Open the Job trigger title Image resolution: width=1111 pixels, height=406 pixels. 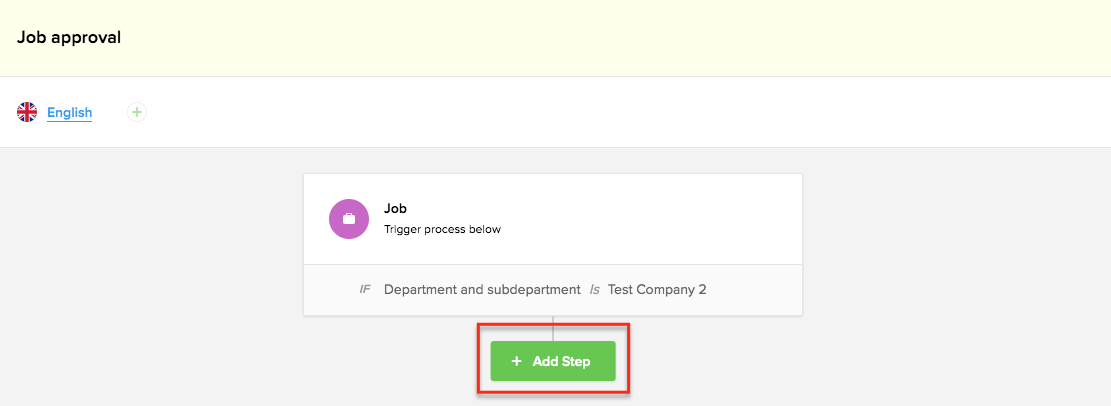point(395,209)
